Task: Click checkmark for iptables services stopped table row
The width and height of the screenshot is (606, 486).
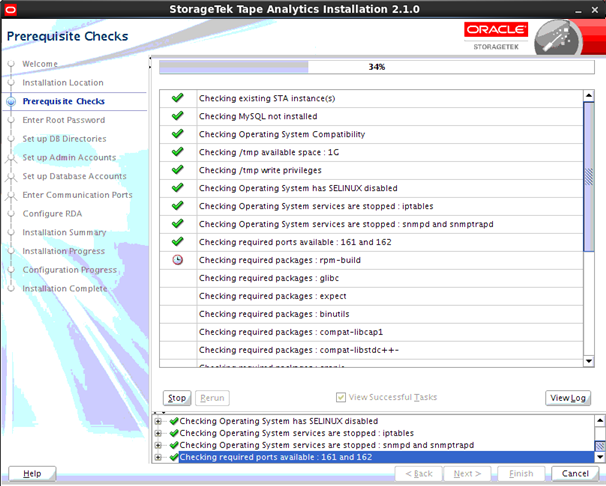Action: click(x=177, y=206)
